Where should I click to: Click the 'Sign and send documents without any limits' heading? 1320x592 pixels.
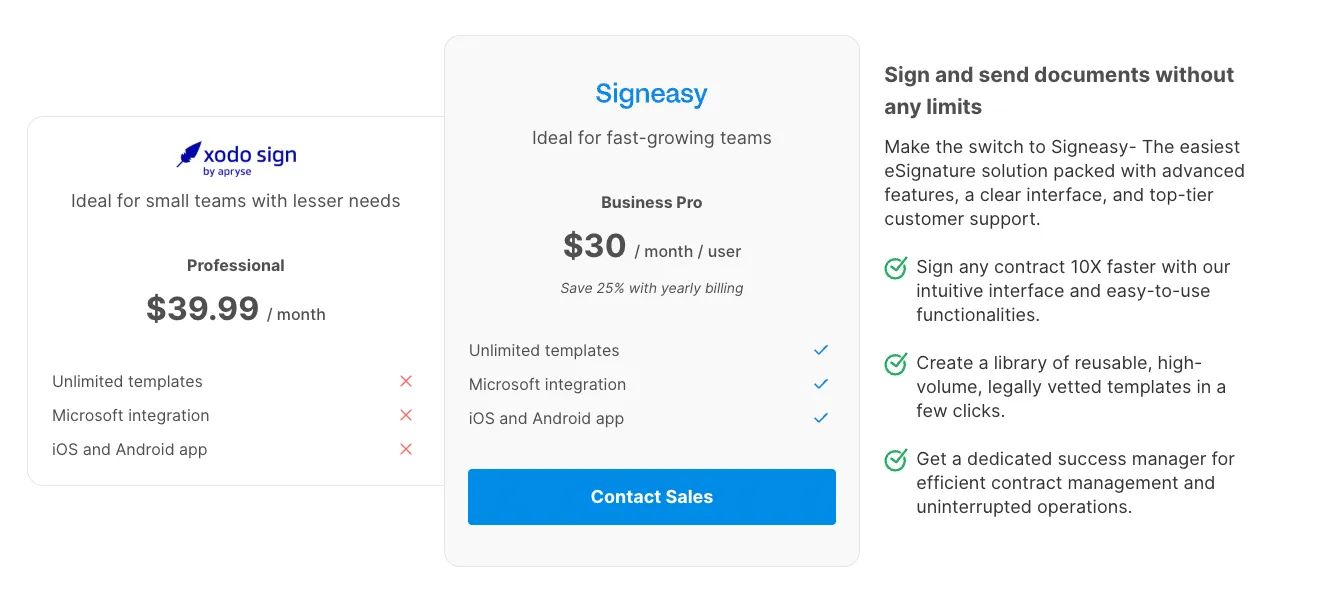1059,91
